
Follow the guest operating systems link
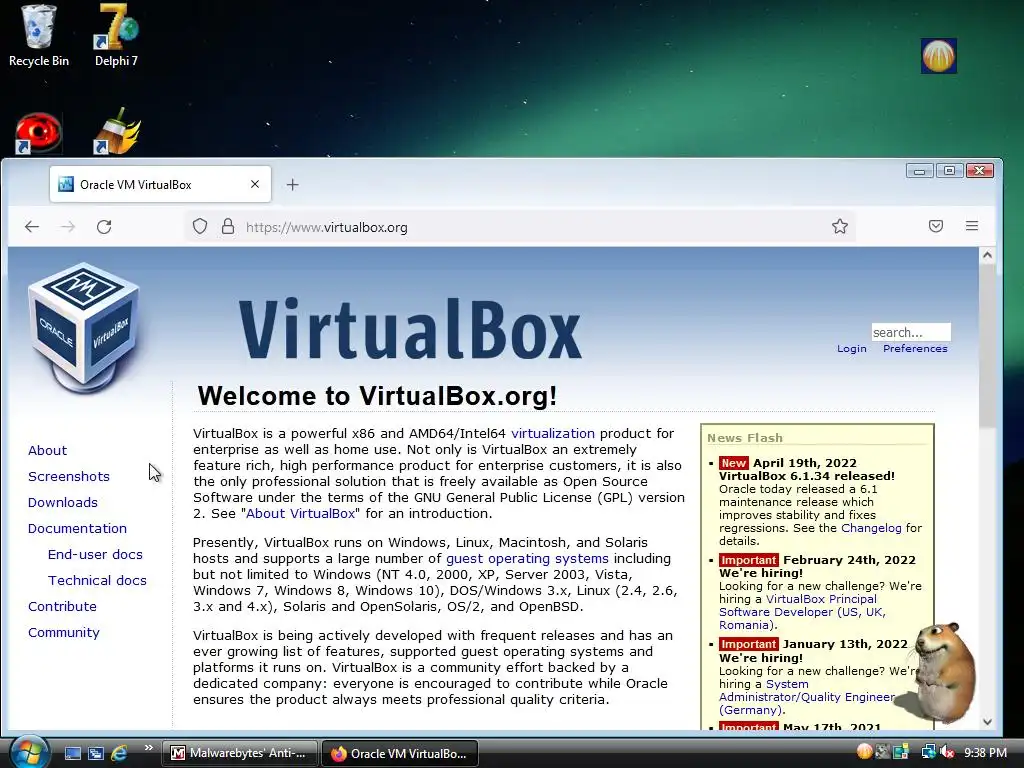[527, 559]
